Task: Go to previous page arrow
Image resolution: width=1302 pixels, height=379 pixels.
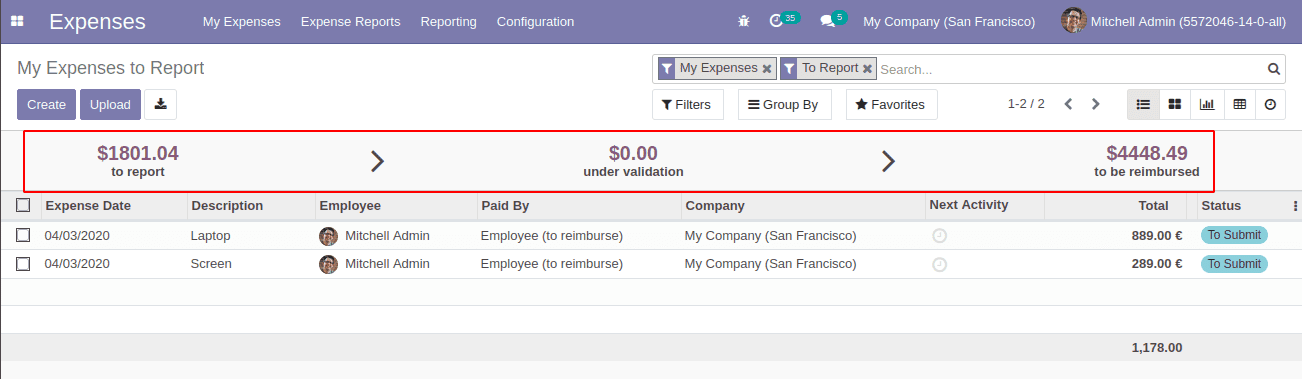Action: tap(1068, 104)
